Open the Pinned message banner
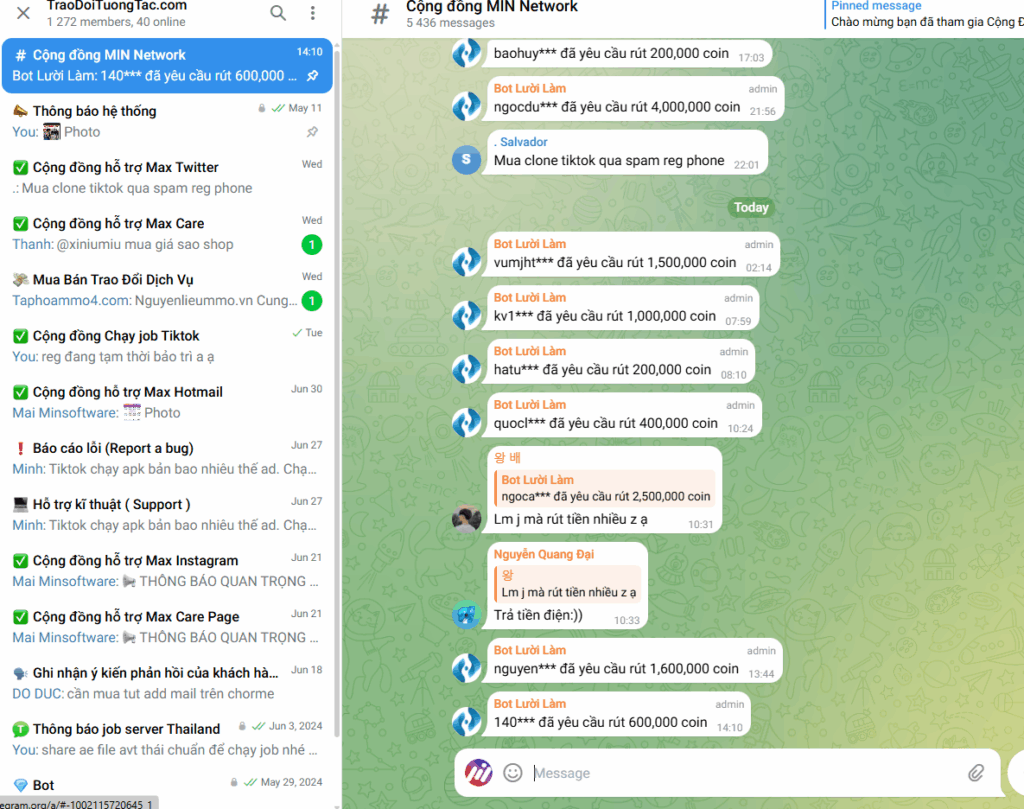 (x=924, y=14)
